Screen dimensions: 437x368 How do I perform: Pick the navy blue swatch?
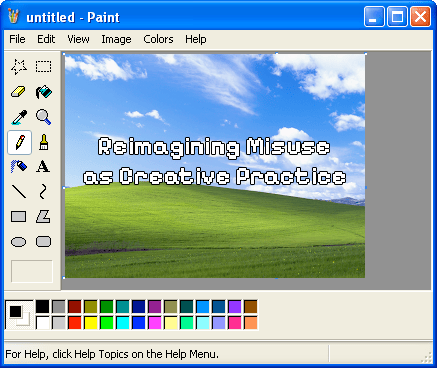(x=139, y=307)
